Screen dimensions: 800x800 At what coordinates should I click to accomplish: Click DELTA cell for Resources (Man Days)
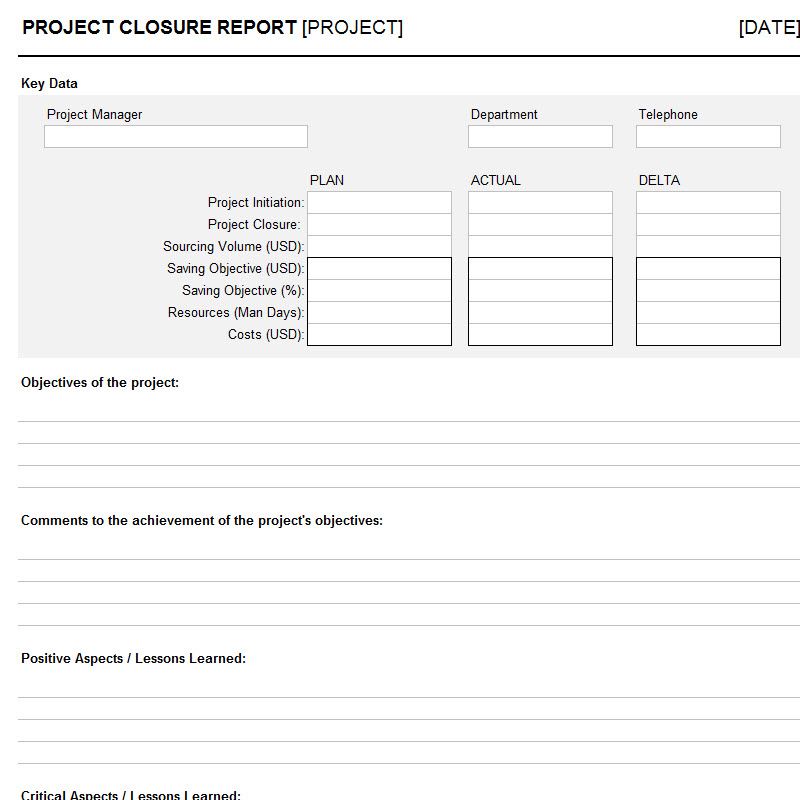pos(708,313)
